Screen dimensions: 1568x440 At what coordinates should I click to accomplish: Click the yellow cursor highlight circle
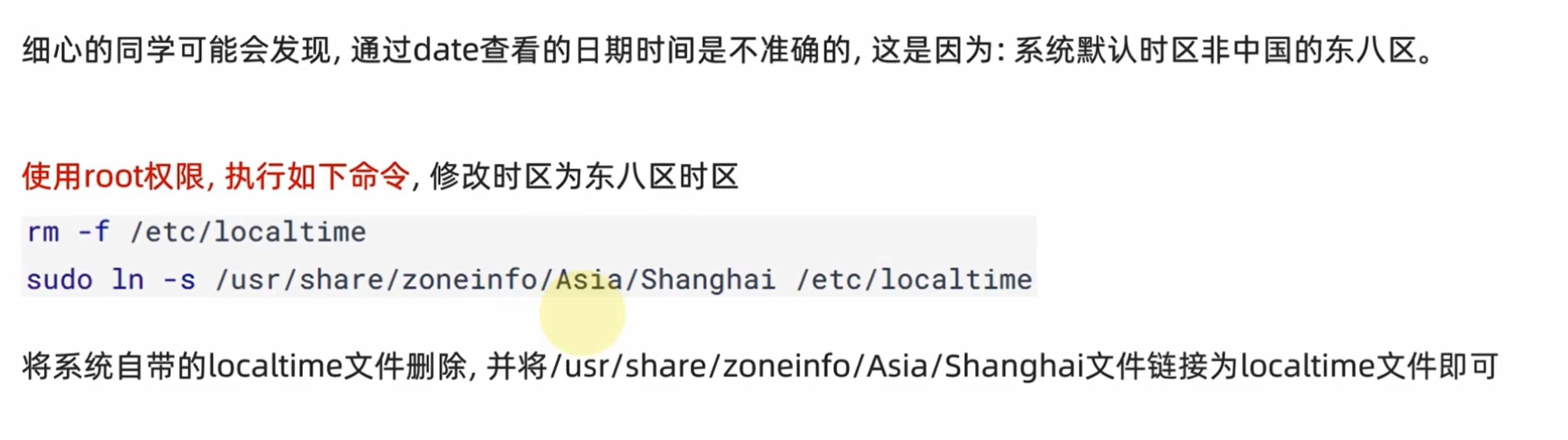[x=582, y=312]
